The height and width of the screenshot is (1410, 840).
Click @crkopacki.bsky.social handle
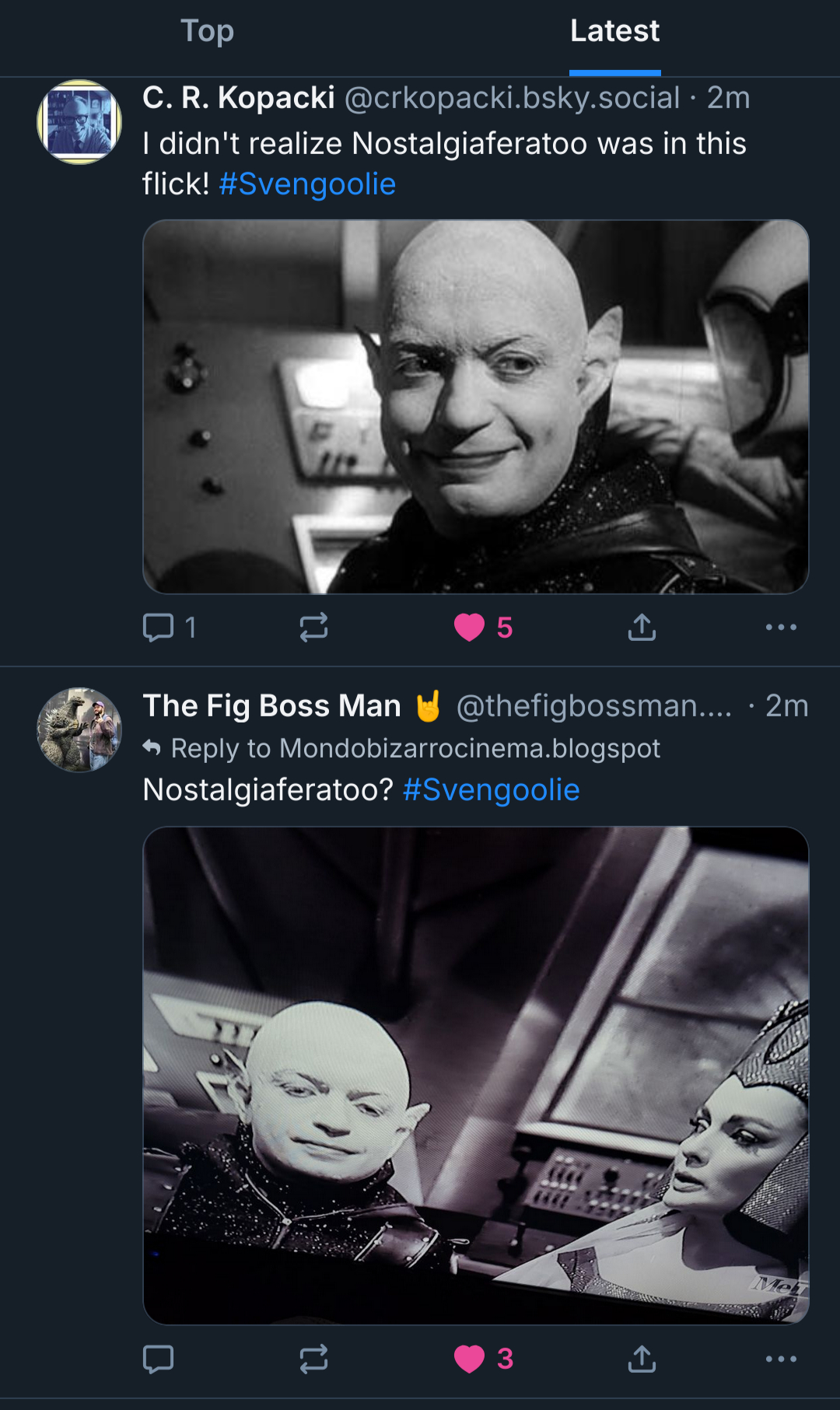coord(512,98)
